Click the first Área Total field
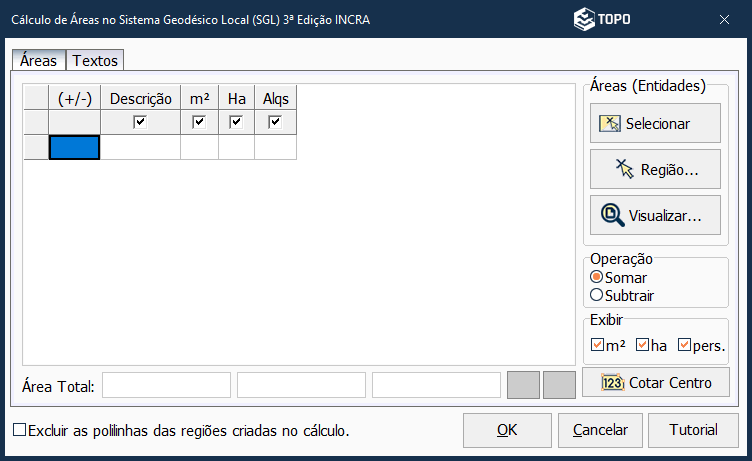752x461 pixels. tap(166, 385)
